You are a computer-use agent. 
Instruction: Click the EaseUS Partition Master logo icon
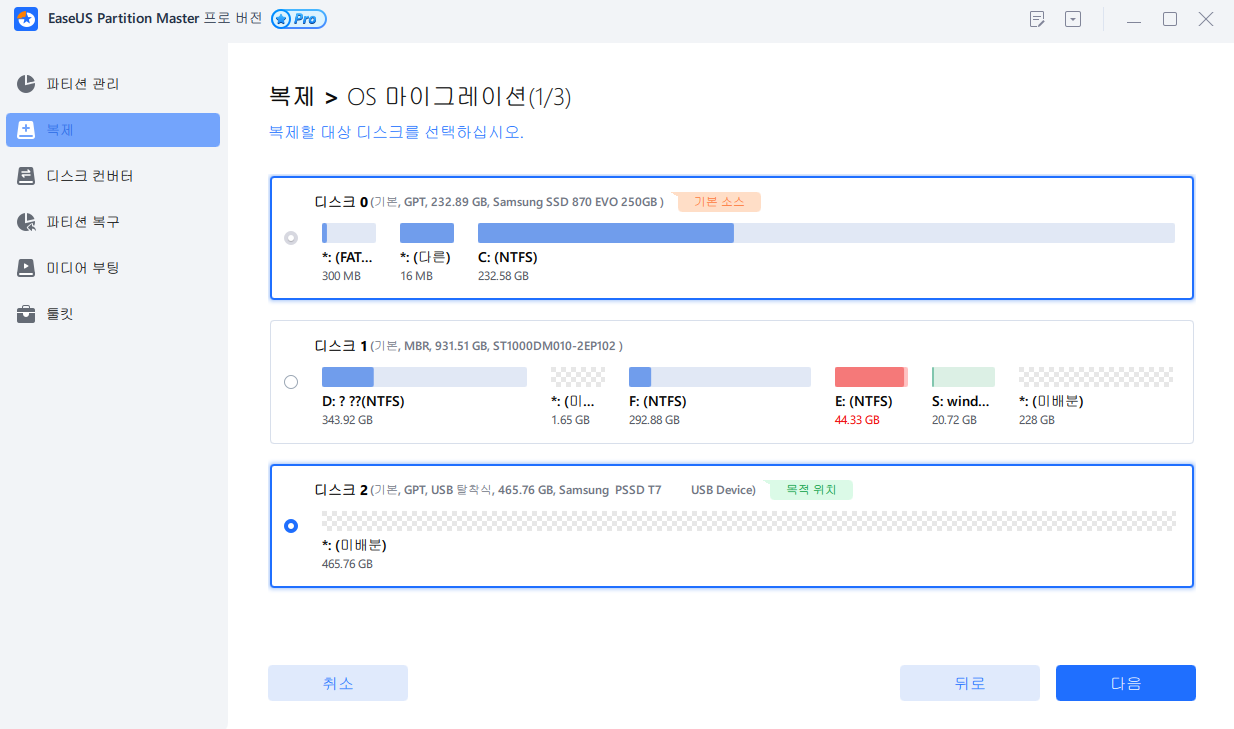26,19
